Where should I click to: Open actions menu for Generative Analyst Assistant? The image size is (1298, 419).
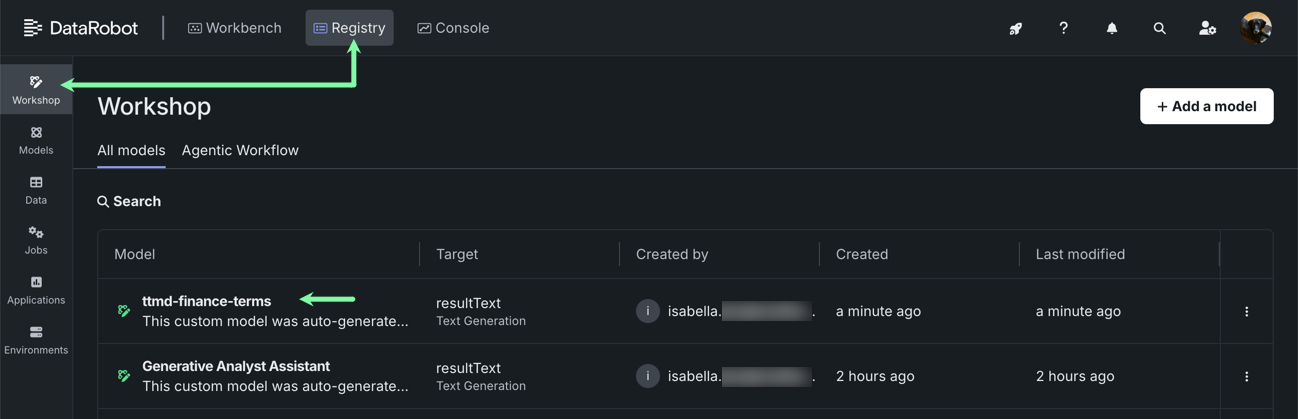point(1246,377)
